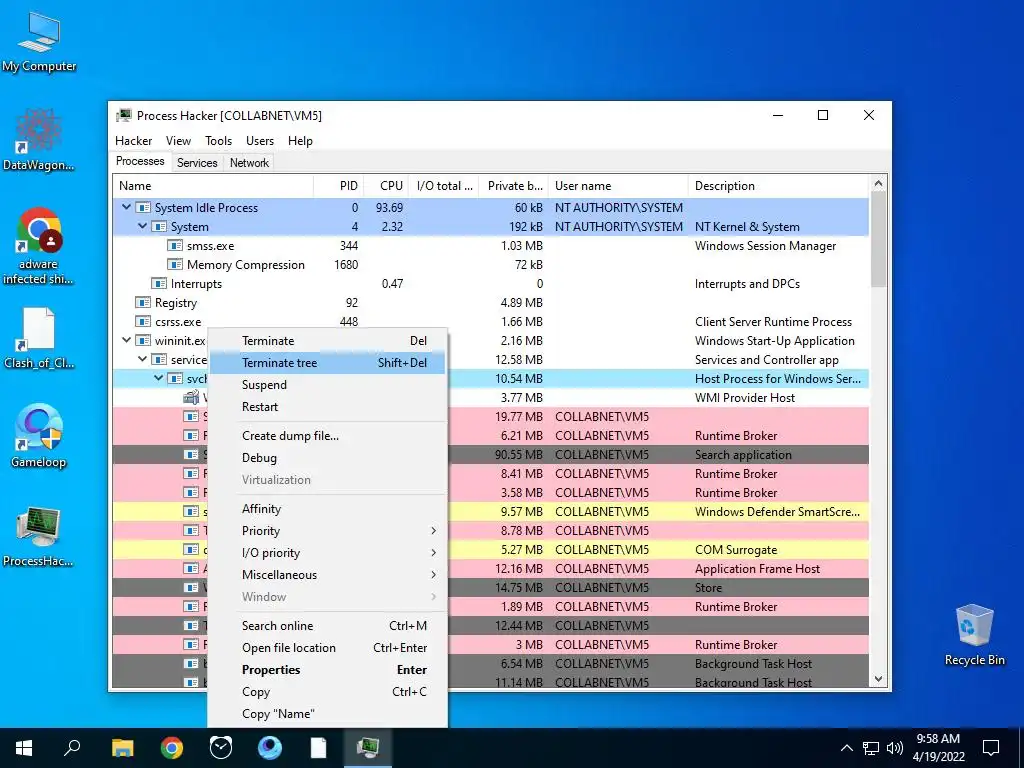
Task: Click the taskbar clock showing 9:58 AM
Action: (938, 748)
